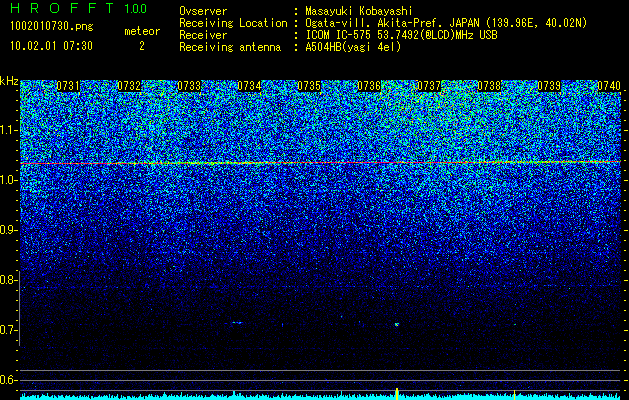Click the red carrier line in the spectrogram
This screenshot has width=629, height=400.
pyautogui.click(x=321, y=163)
